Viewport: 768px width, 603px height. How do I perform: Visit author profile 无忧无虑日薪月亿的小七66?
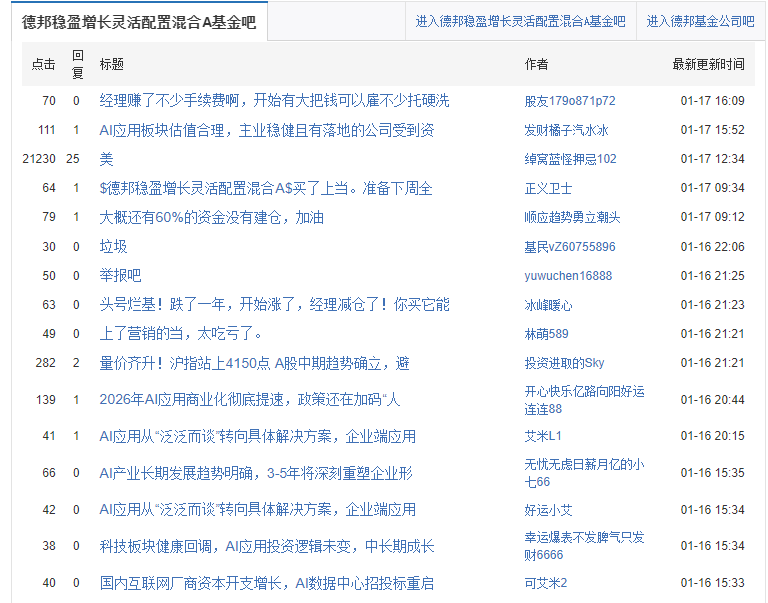(584, 473)
